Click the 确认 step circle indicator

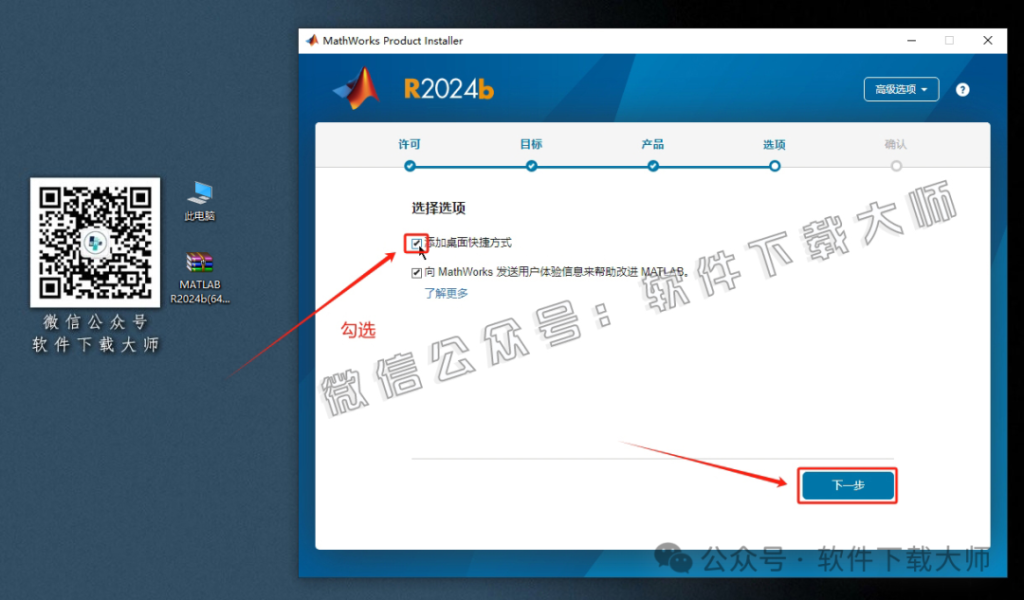(x=896, y=166)
